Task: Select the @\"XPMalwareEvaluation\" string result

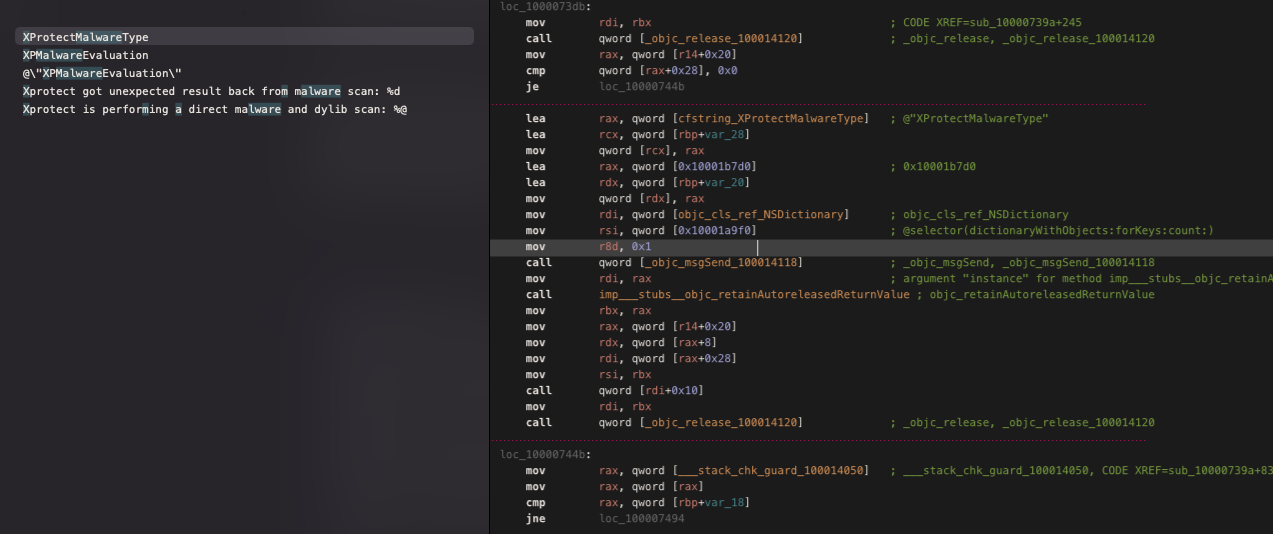Action: (245, 73)
